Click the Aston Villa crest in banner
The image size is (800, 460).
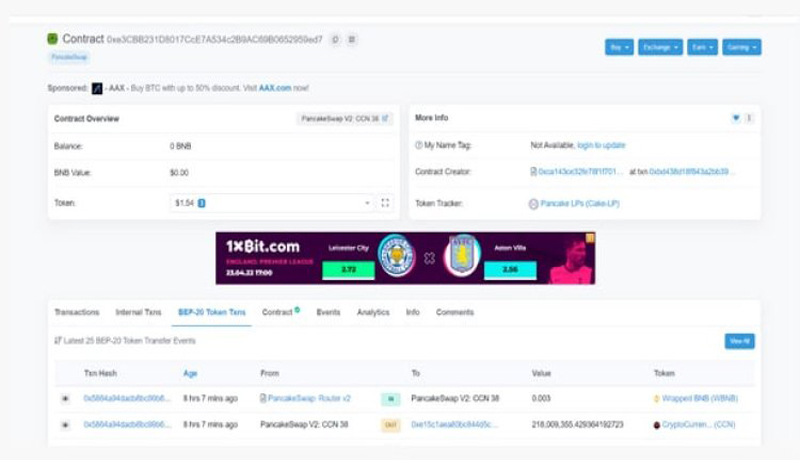click(462, 254)
